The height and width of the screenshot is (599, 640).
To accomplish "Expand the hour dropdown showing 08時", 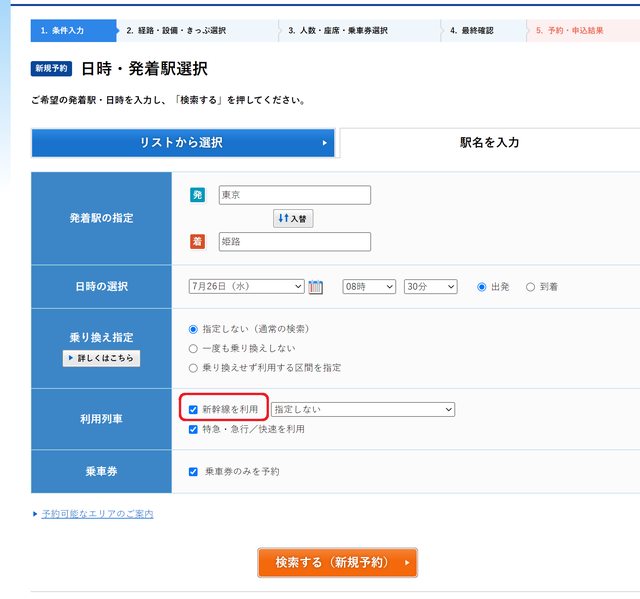I will (369, 287).
